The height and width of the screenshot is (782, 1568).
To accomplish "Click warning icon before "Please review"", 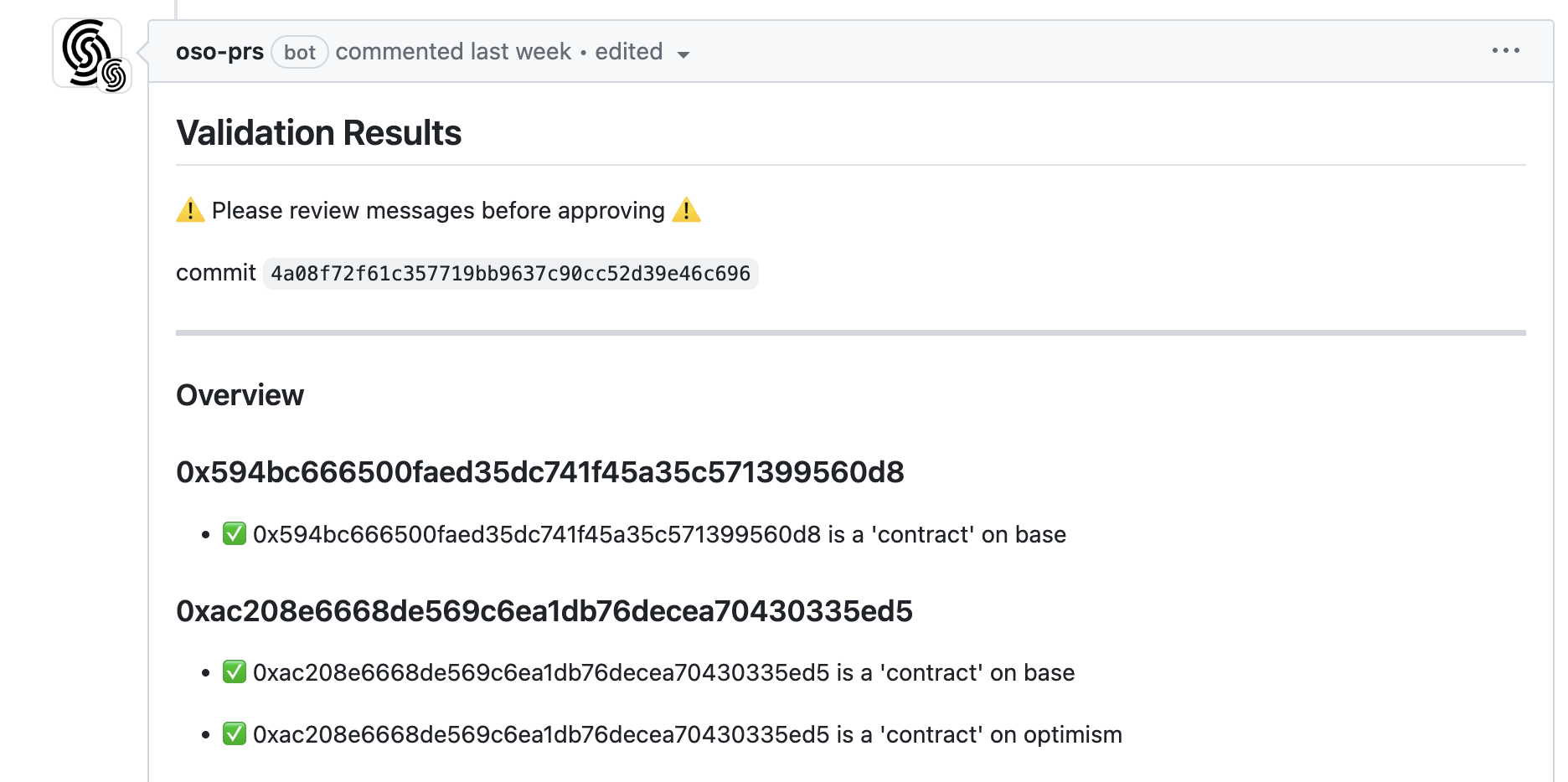I will click(x=190, y=210).
